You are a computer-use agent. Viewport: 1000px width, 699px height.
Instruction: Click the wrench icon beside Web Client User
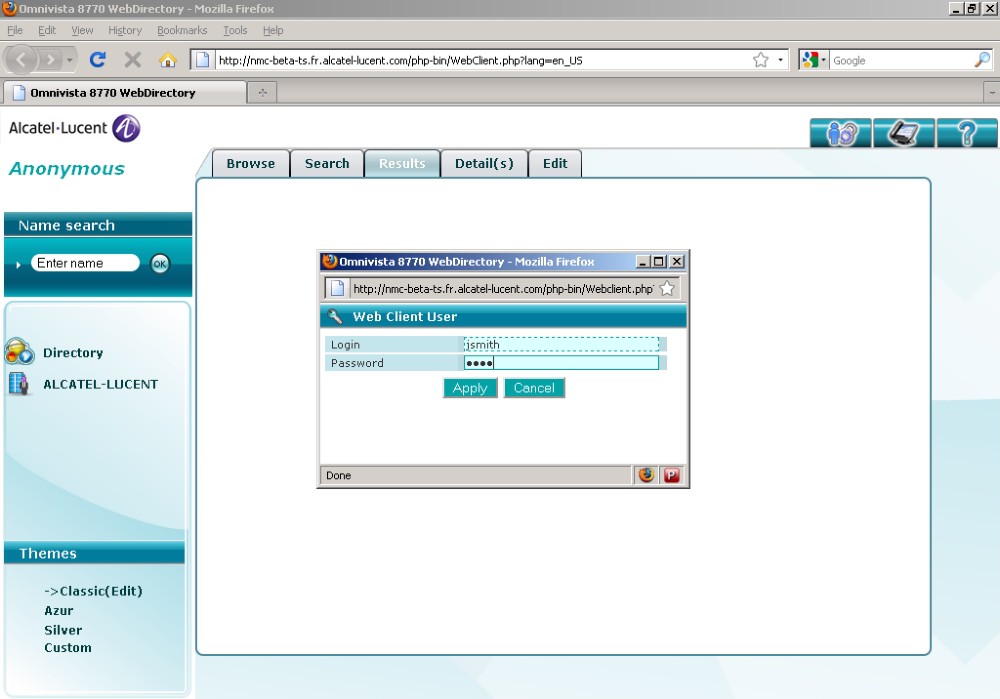click(334, 316)
